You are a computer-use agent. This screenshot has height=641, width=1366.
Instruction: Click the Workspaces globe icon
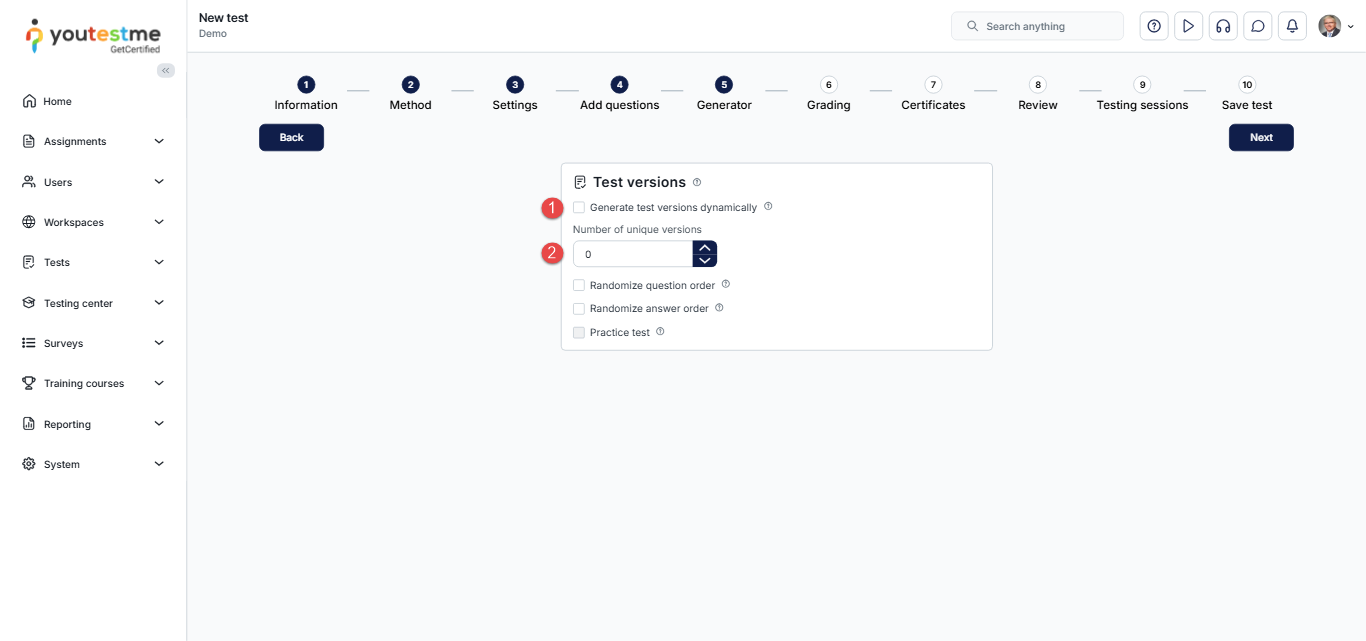click(29, 222)
